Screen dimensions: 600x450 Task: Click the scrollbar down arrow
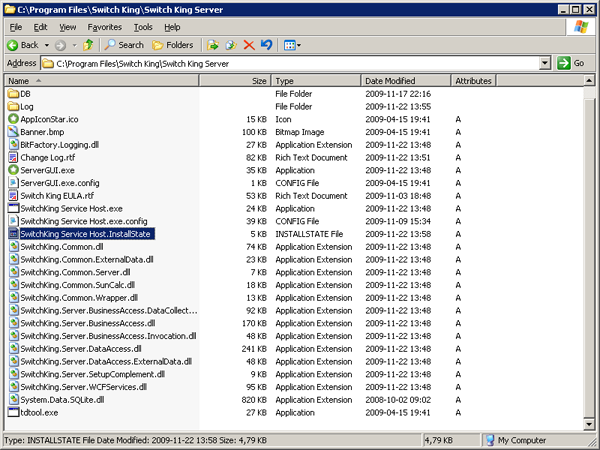tap(589, 424)
